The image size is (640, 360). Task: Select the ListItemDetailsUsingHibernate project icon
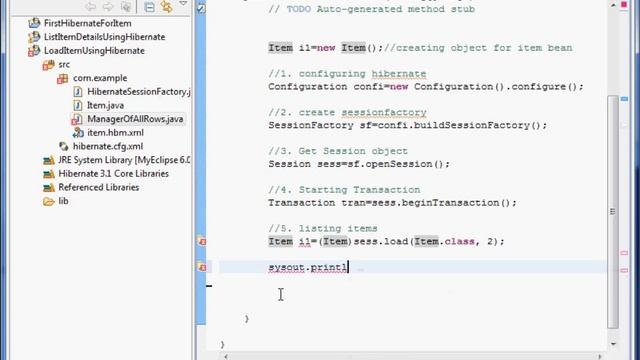(x=34, y=37)
